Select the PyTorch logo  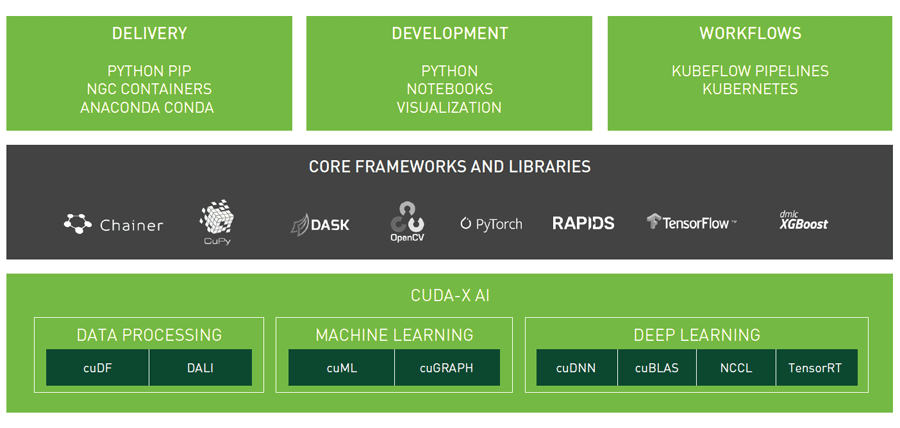[x=491, y=224]
